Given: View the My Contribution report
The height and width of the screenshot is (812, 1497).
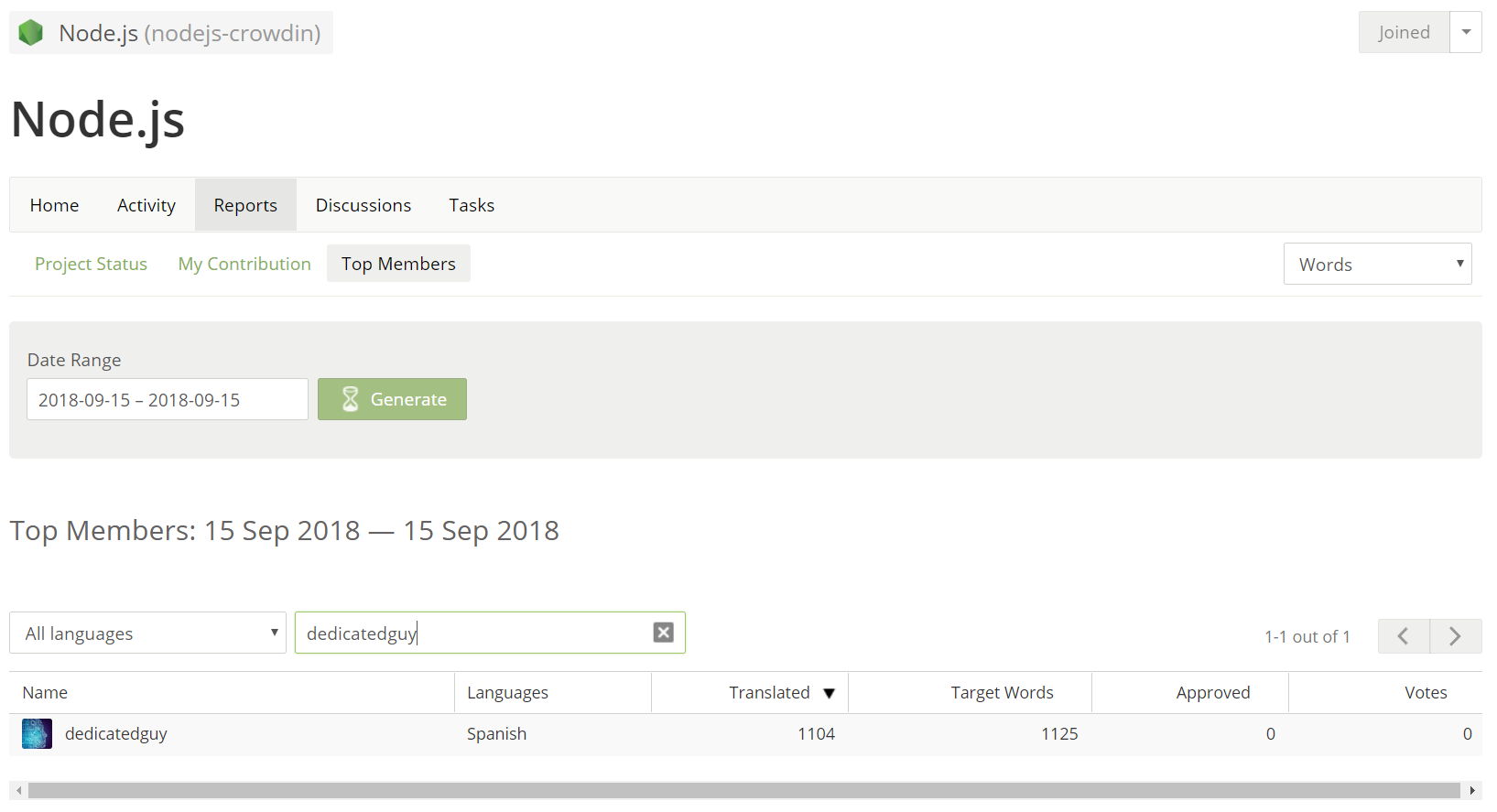Looking at the screenshot, I should (x=244, y=264).
